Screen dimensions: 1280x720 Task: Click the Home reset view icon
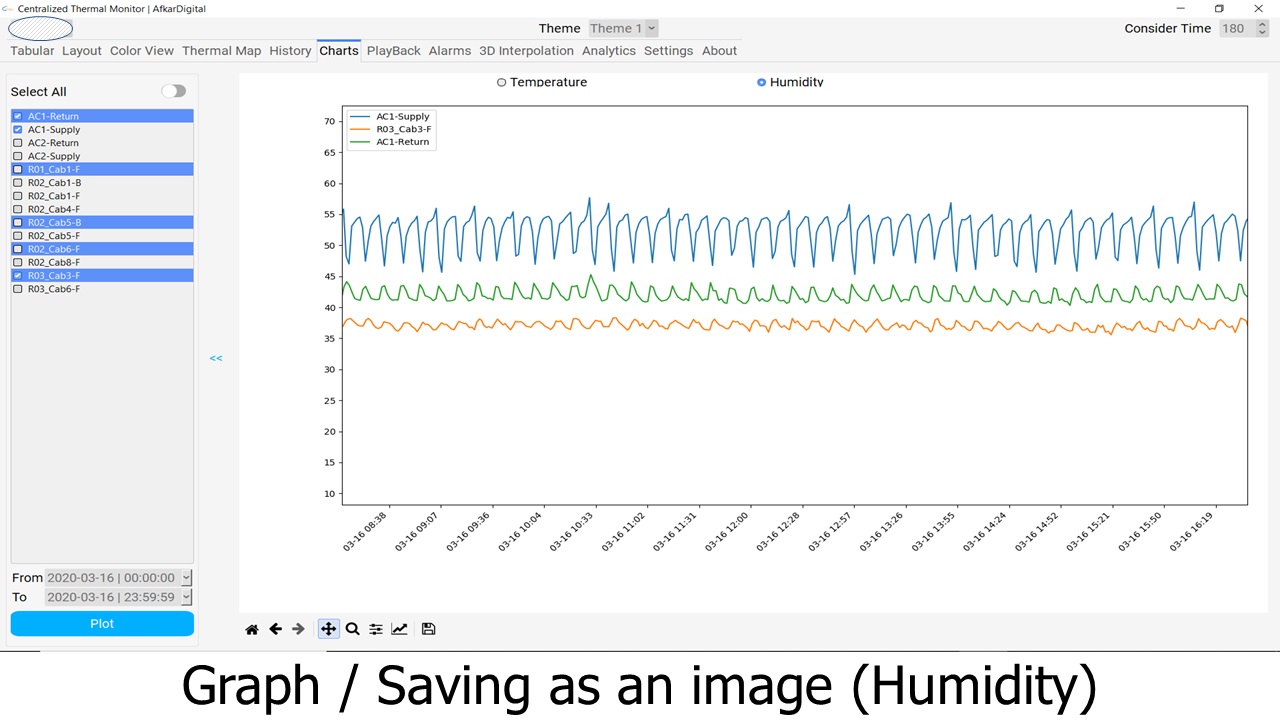(x=252, y=629)
